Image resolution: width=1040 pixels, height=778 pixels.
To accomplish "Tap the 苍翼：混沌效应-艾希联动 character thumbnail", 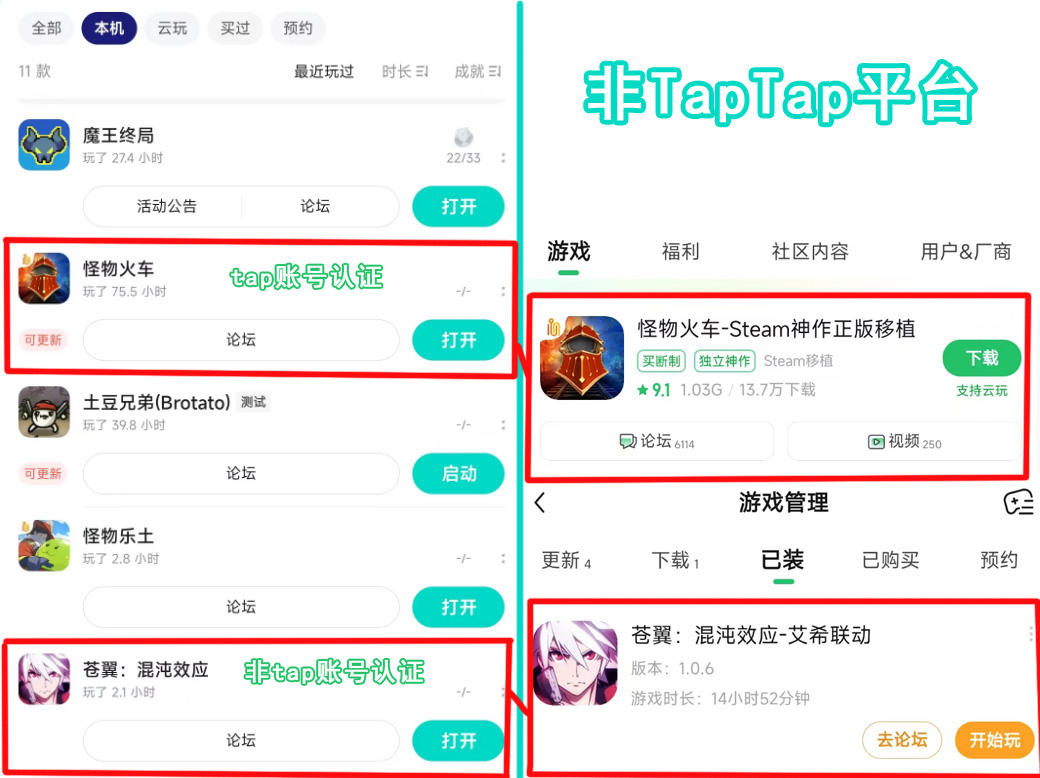I will (575, 663).
